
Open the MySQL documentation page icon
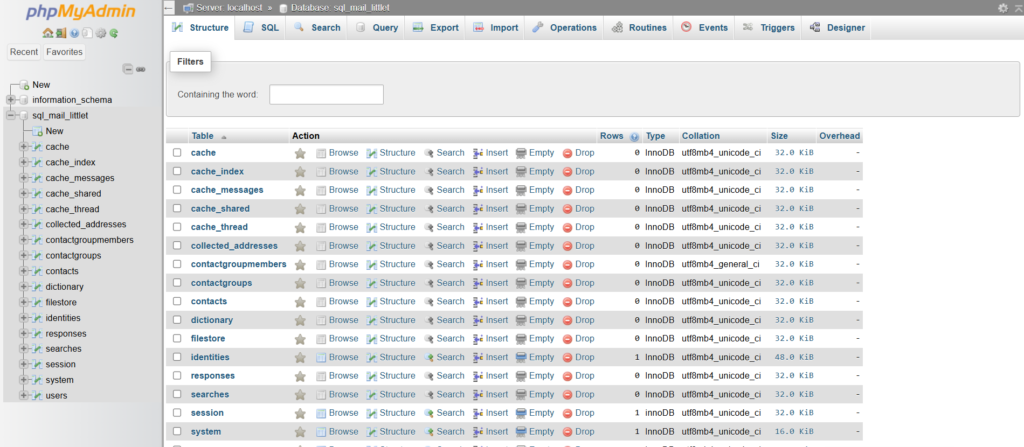click(x=88, y=33)
